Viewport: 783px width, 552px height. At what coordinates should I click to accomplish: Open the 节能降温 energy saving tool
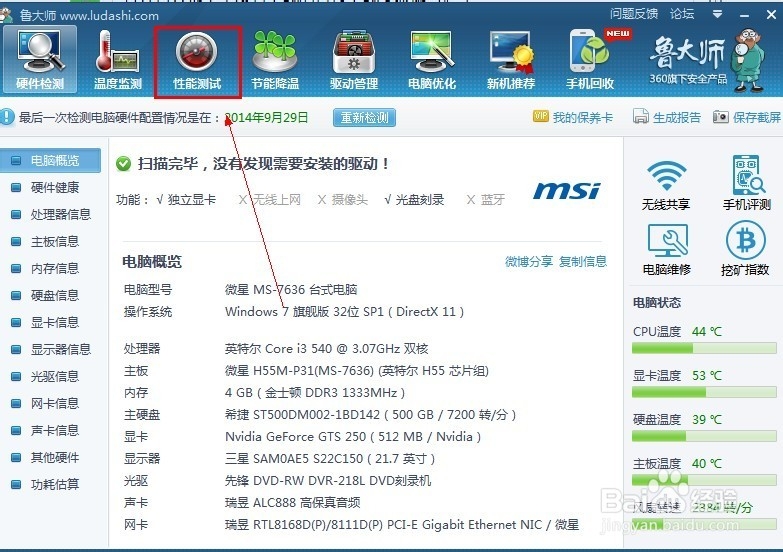pyautogui.click(x=275, y=59)
